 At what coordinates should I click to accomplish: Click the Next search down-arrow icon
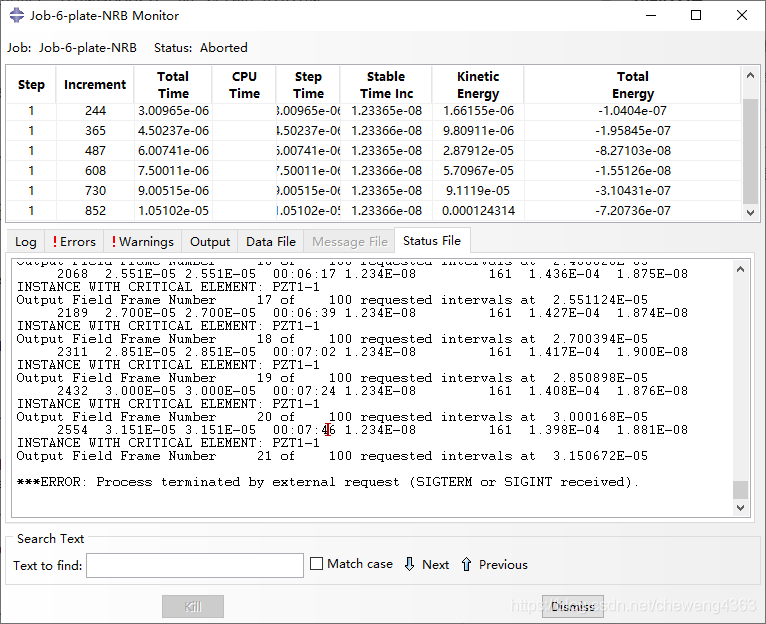tap(409, 564)
